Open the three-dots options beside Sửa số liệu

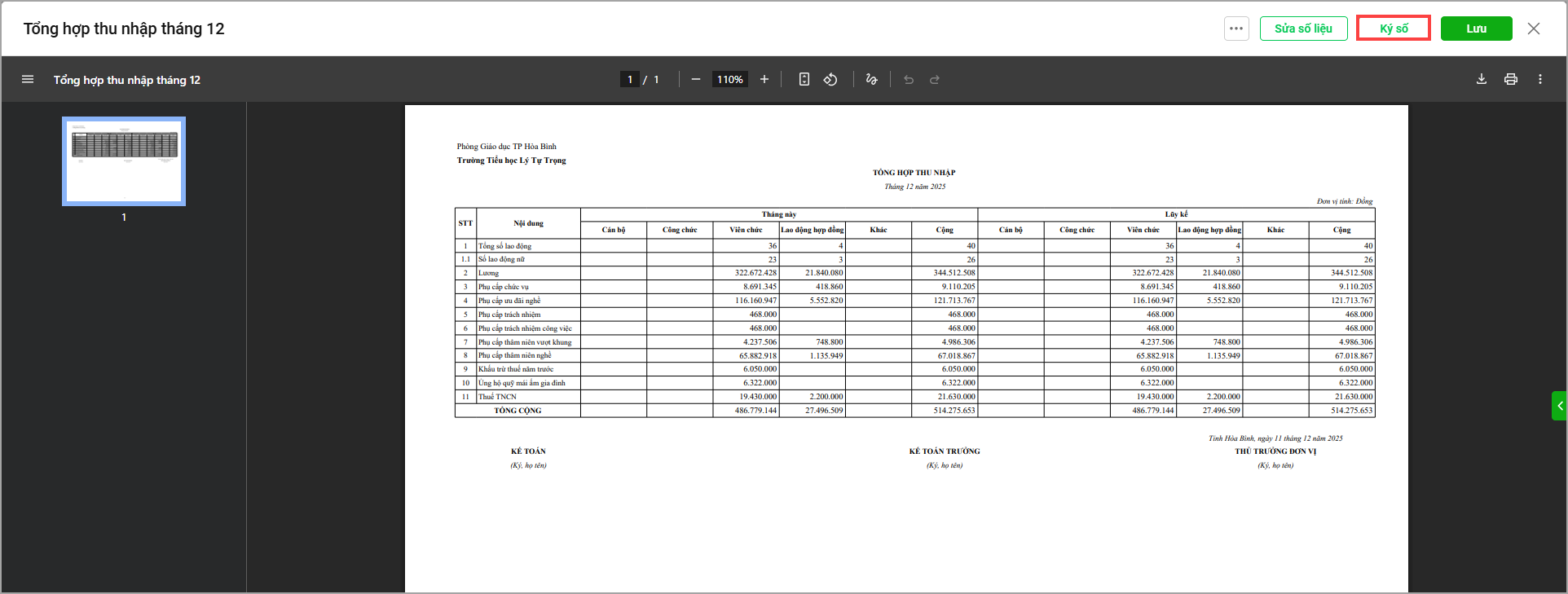[1236, 29]
